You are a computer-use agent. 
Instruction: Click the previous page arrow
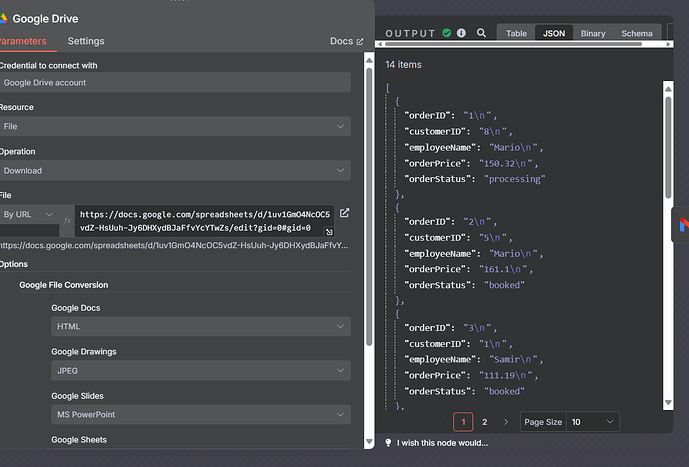pyautogui.click(x=442, y=422)
